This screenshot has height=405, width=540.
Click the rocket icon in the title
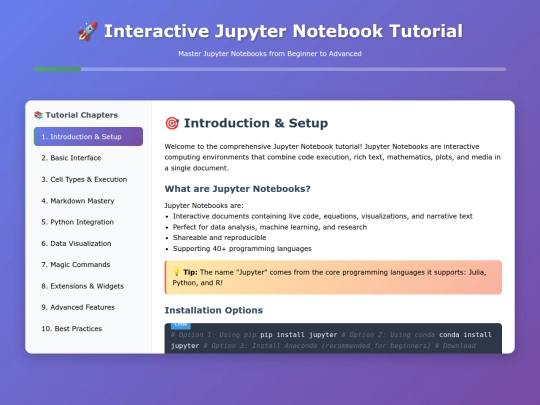coord(87,31)
